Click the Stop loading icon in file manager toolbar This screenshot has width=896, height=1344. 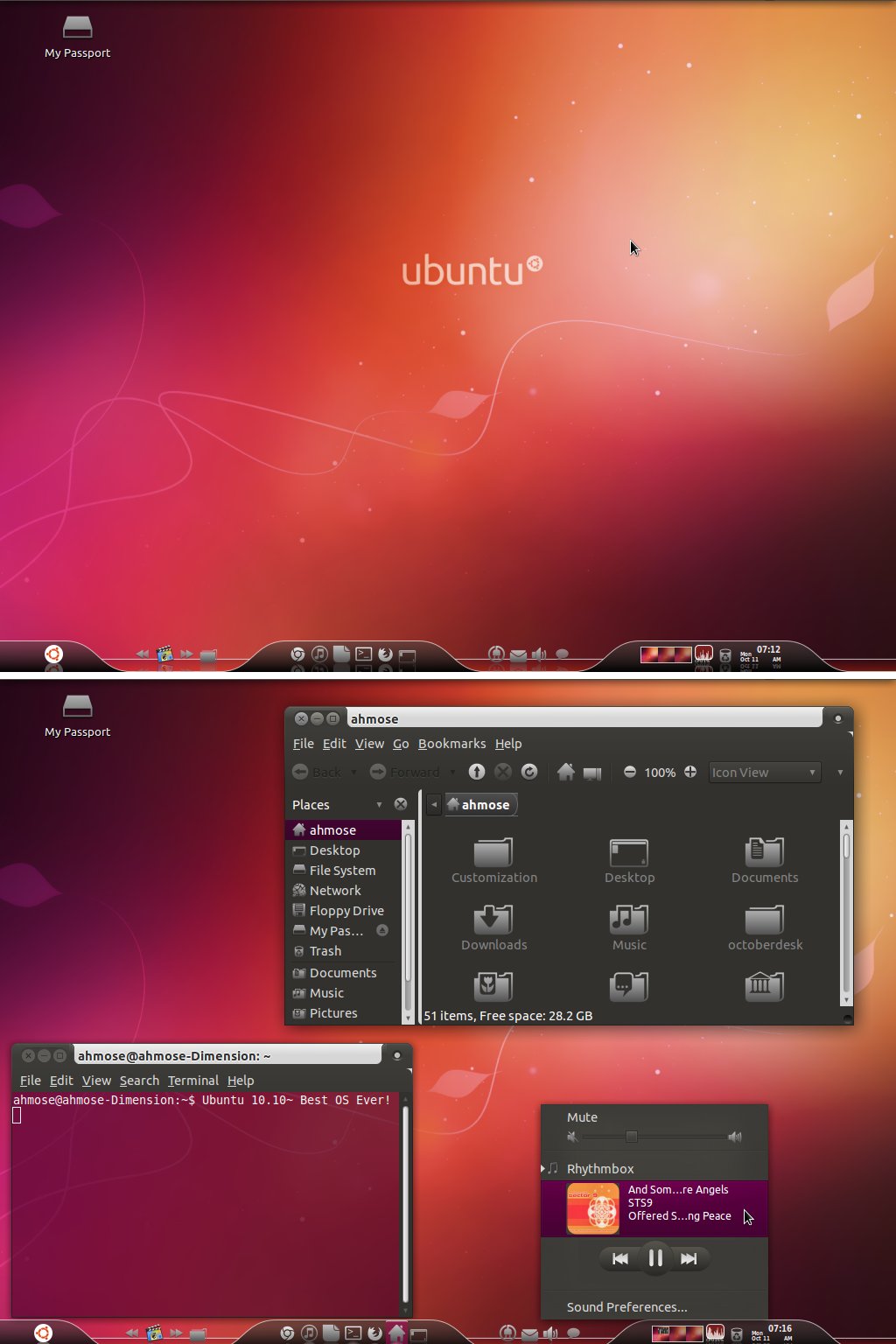click(503, 772)
